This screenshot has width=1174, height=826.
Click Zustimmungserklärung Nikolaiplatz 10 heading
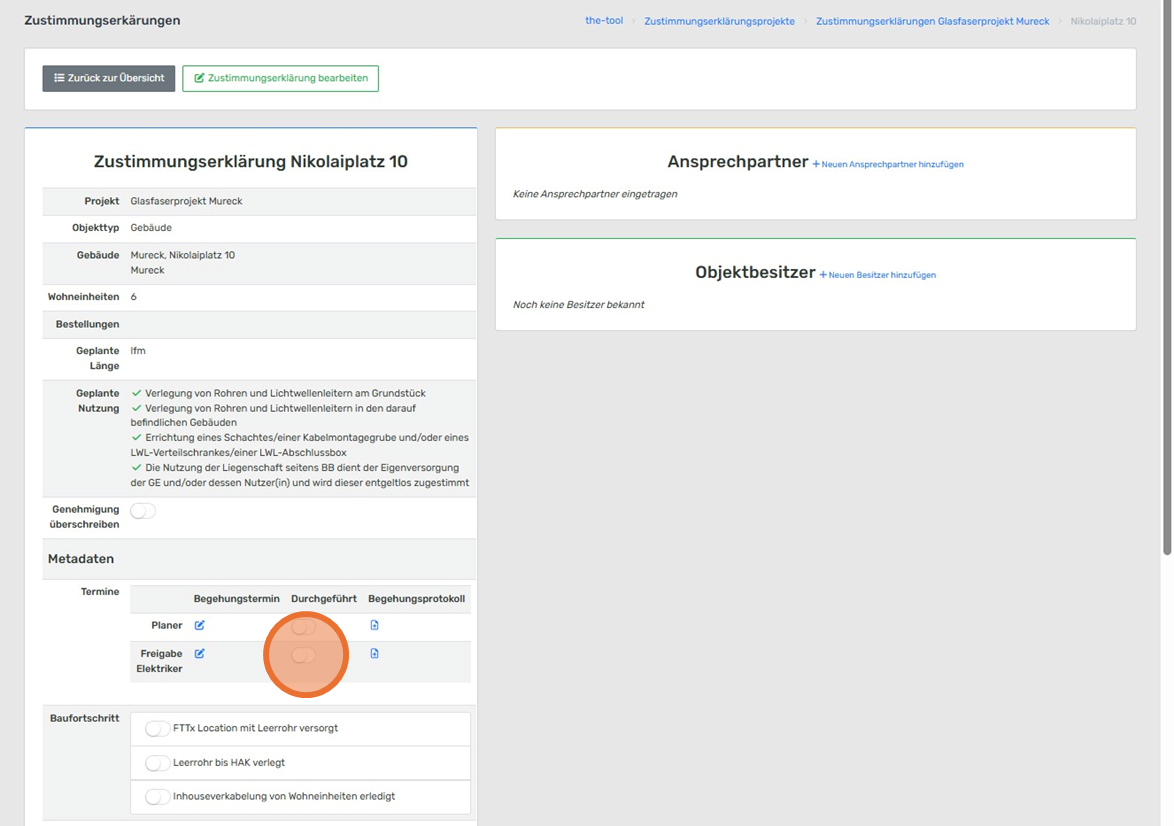(251, 162)
